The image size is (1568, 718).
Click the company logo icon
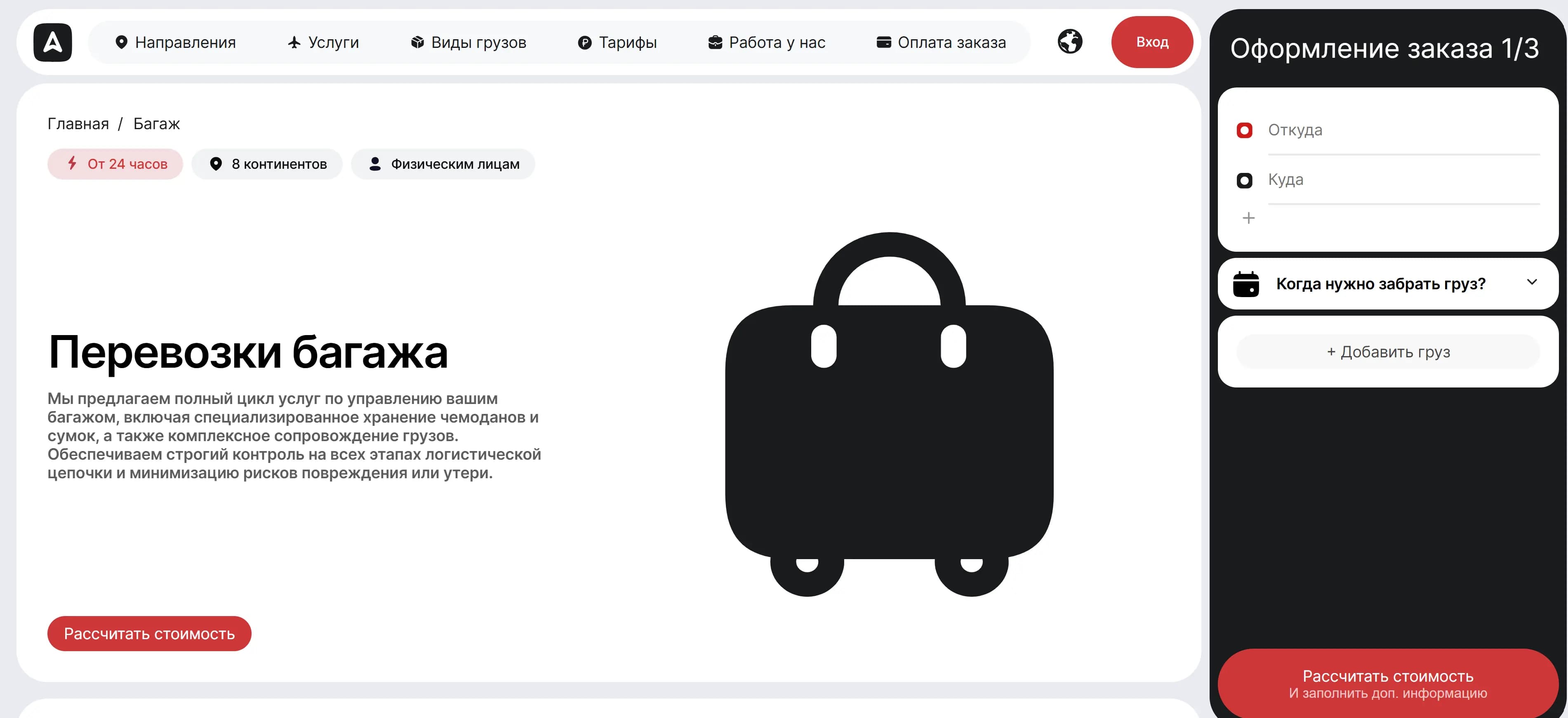(53, 42)
